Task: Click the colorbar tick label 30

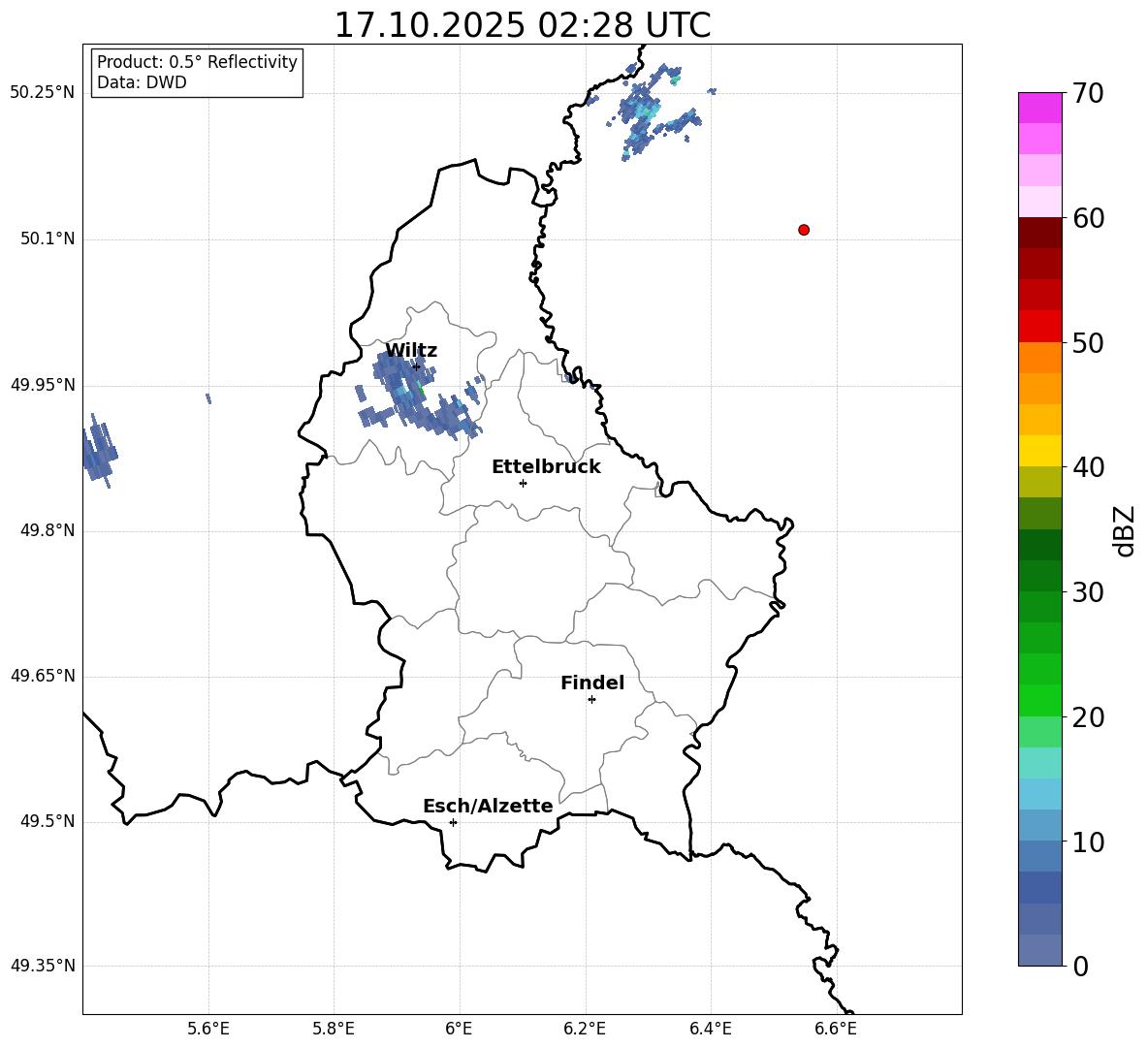Action: (1088, 592)
